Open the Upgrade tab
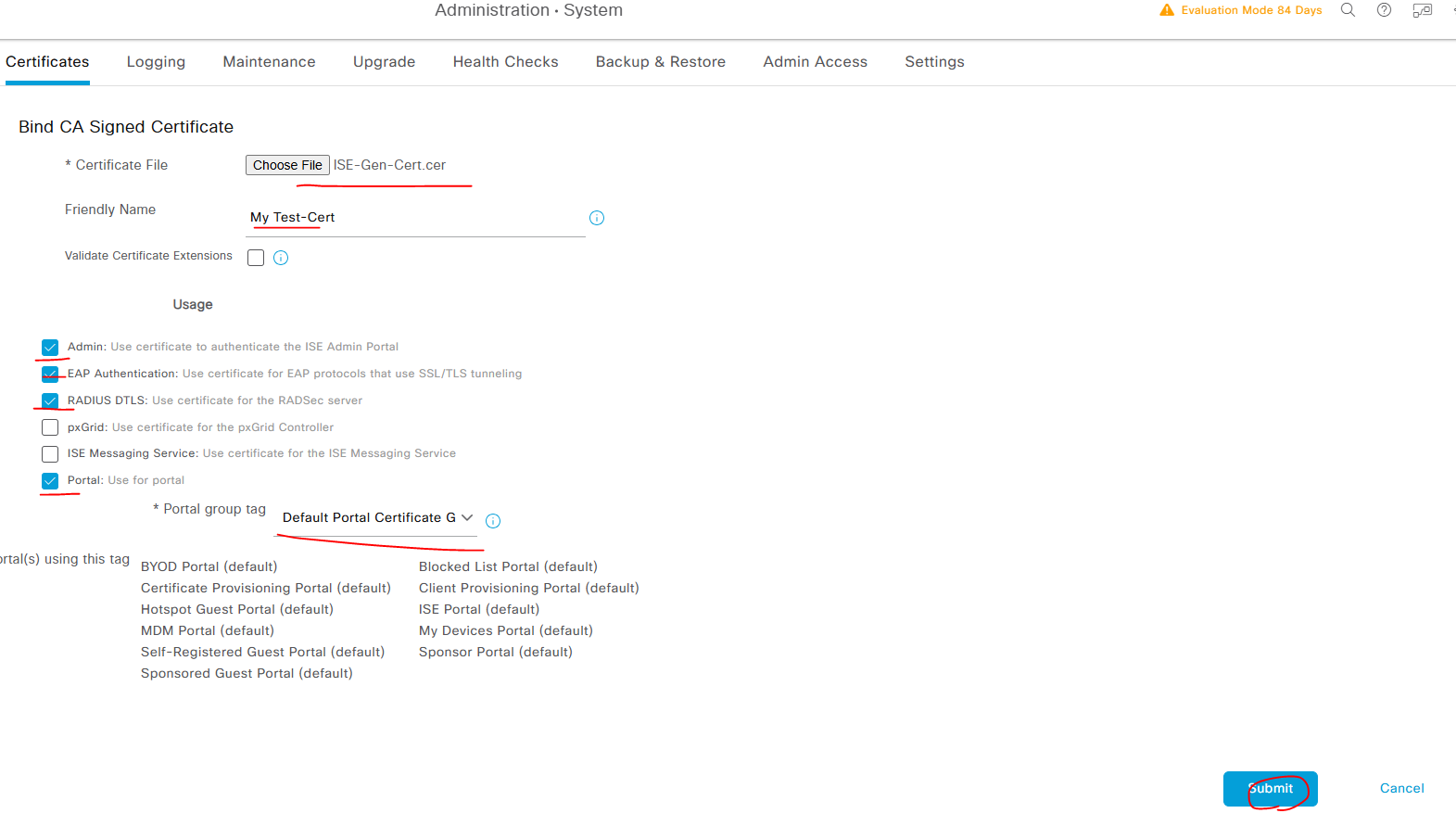1456x826 pixels. pyautogui.click(x=384, y=62)
